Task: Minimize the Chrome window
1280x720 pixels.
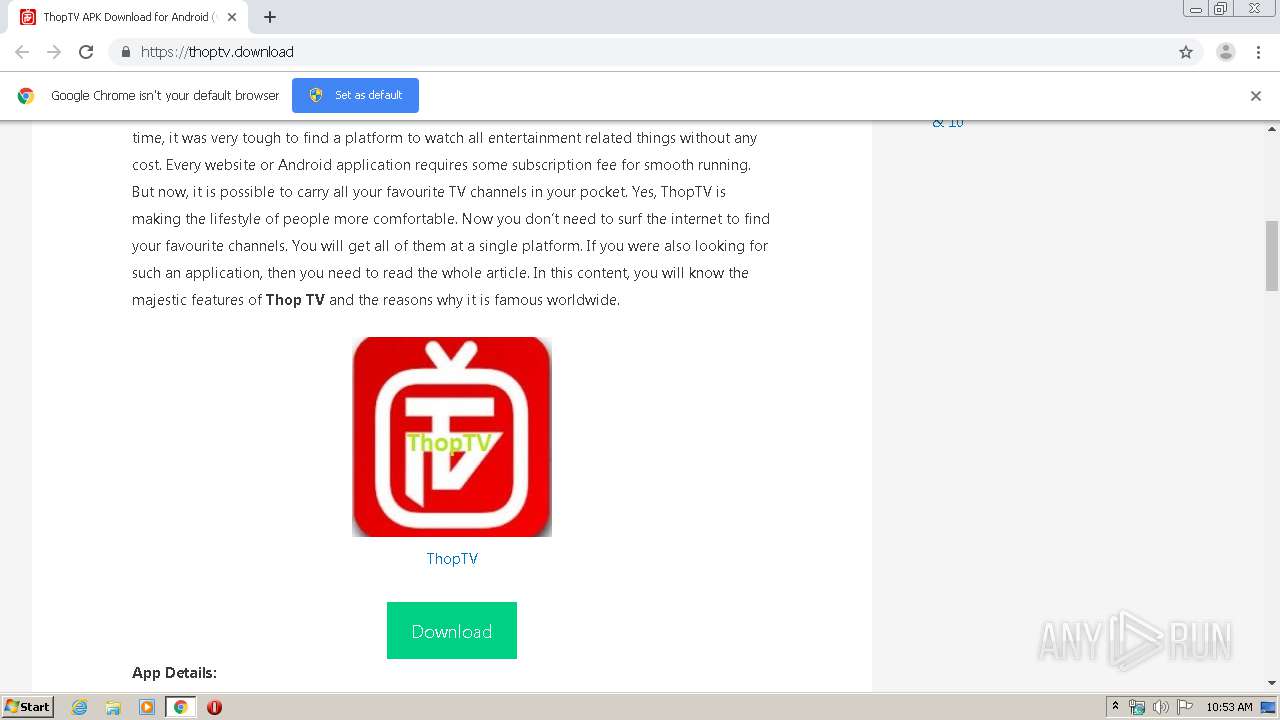Action: 1196,9
